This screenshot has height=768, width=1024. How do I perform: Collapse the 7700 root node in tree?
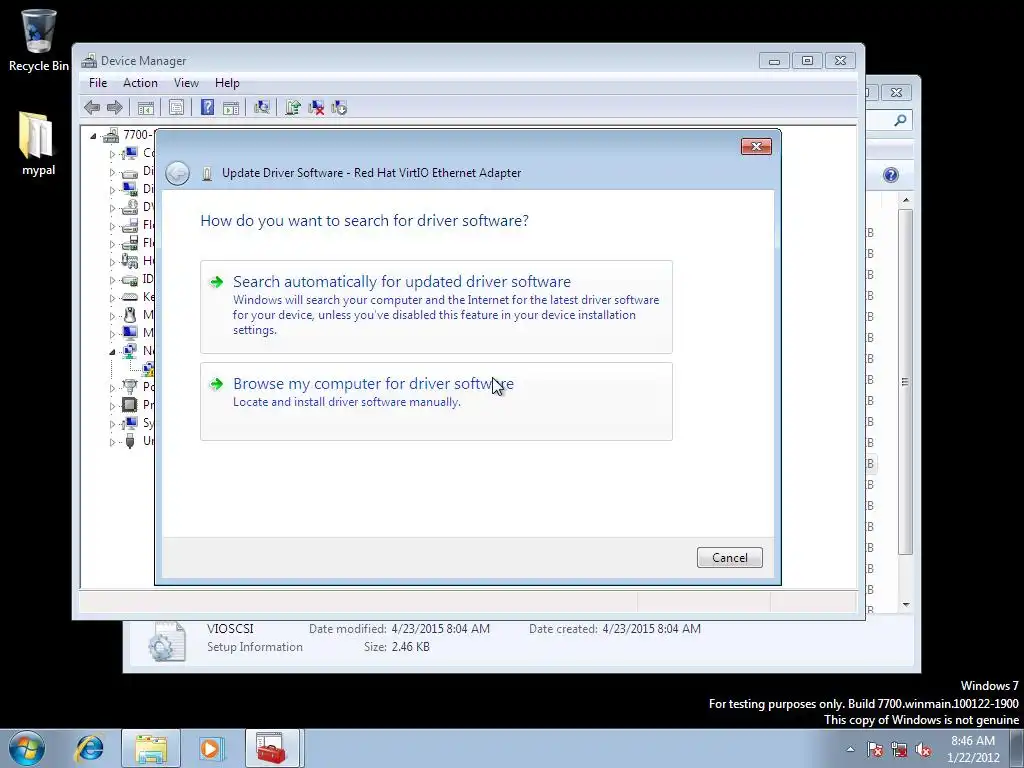pyautogui.click(x=93, y=136)
